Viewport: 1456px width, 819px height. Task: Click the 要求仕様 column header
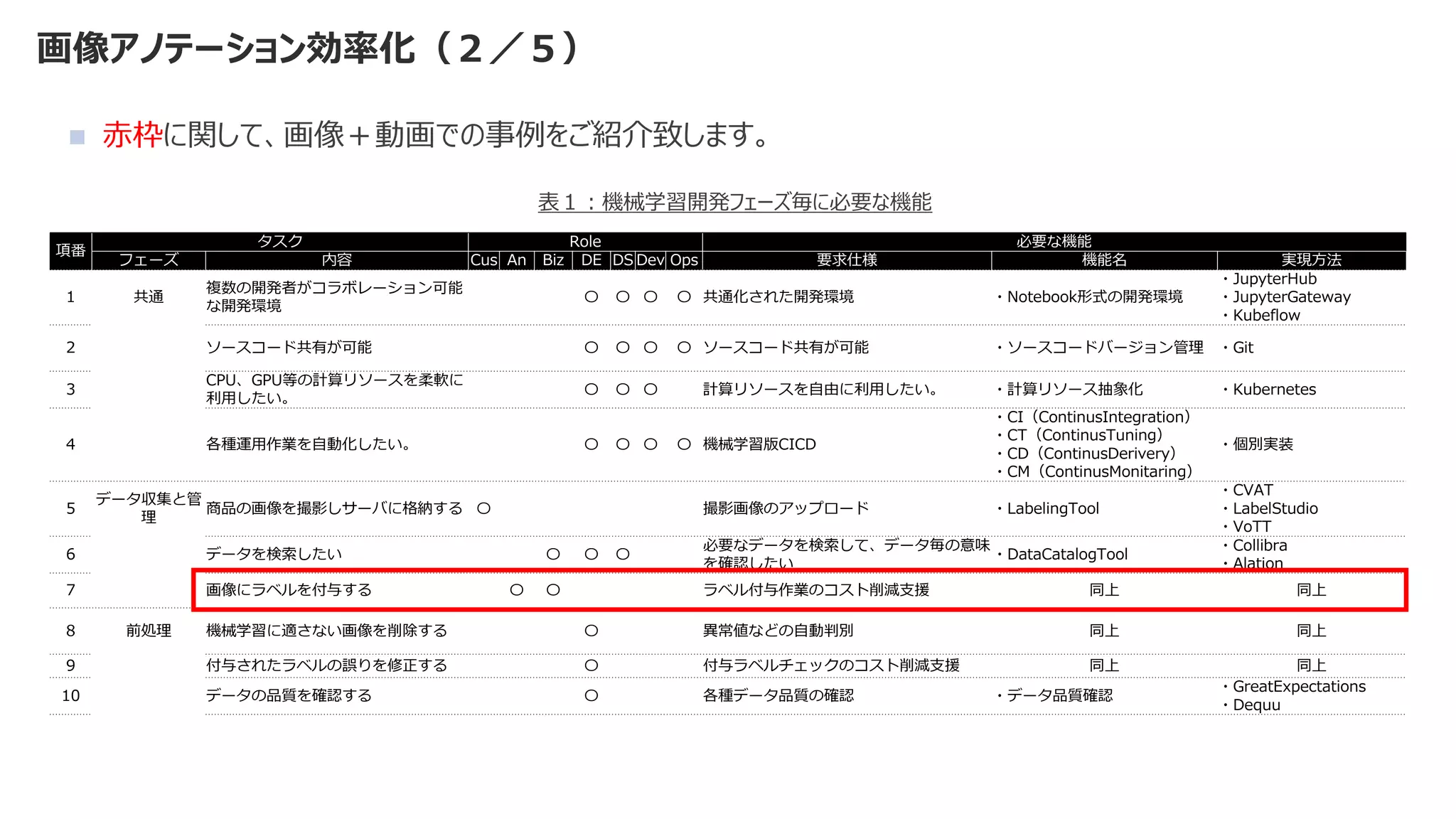(847, 259)
